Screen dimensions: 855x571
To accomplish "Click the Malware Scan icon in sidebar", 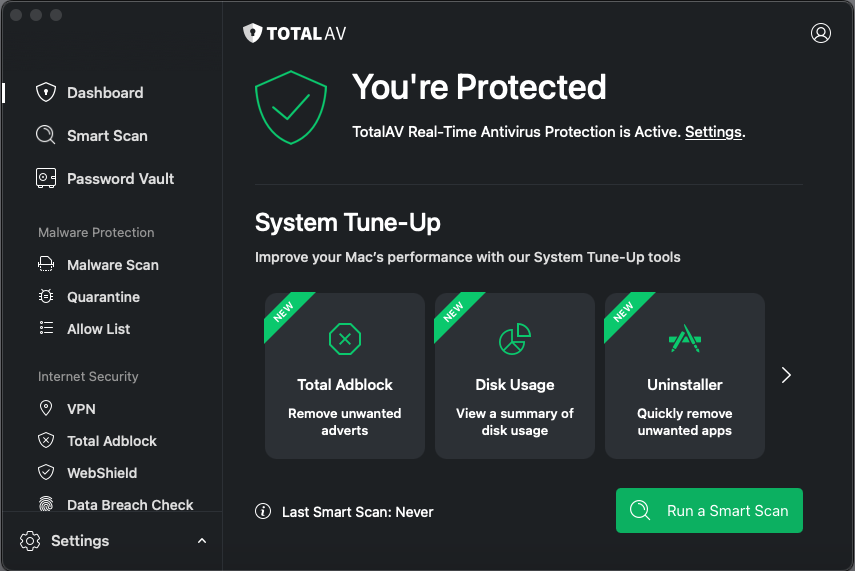I will coord(46,265).
